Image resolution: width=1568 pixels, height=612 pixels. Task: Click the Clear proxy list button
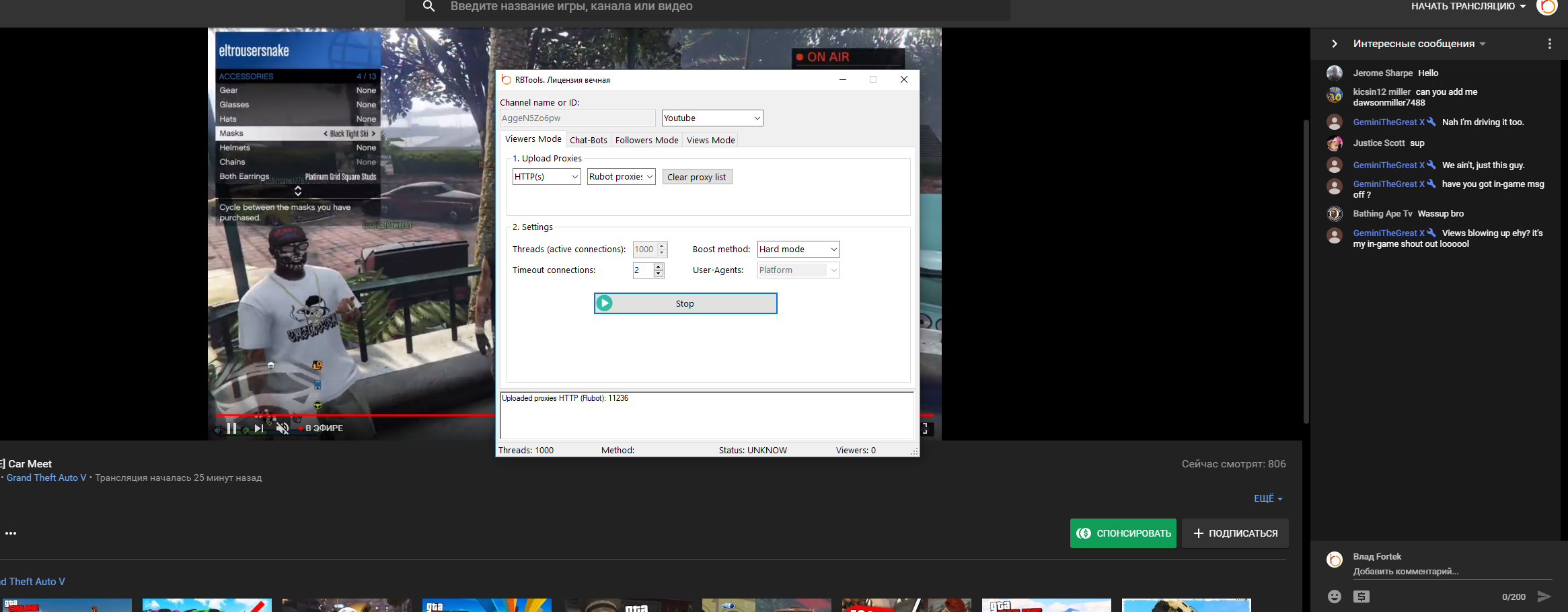click(697, 177)
